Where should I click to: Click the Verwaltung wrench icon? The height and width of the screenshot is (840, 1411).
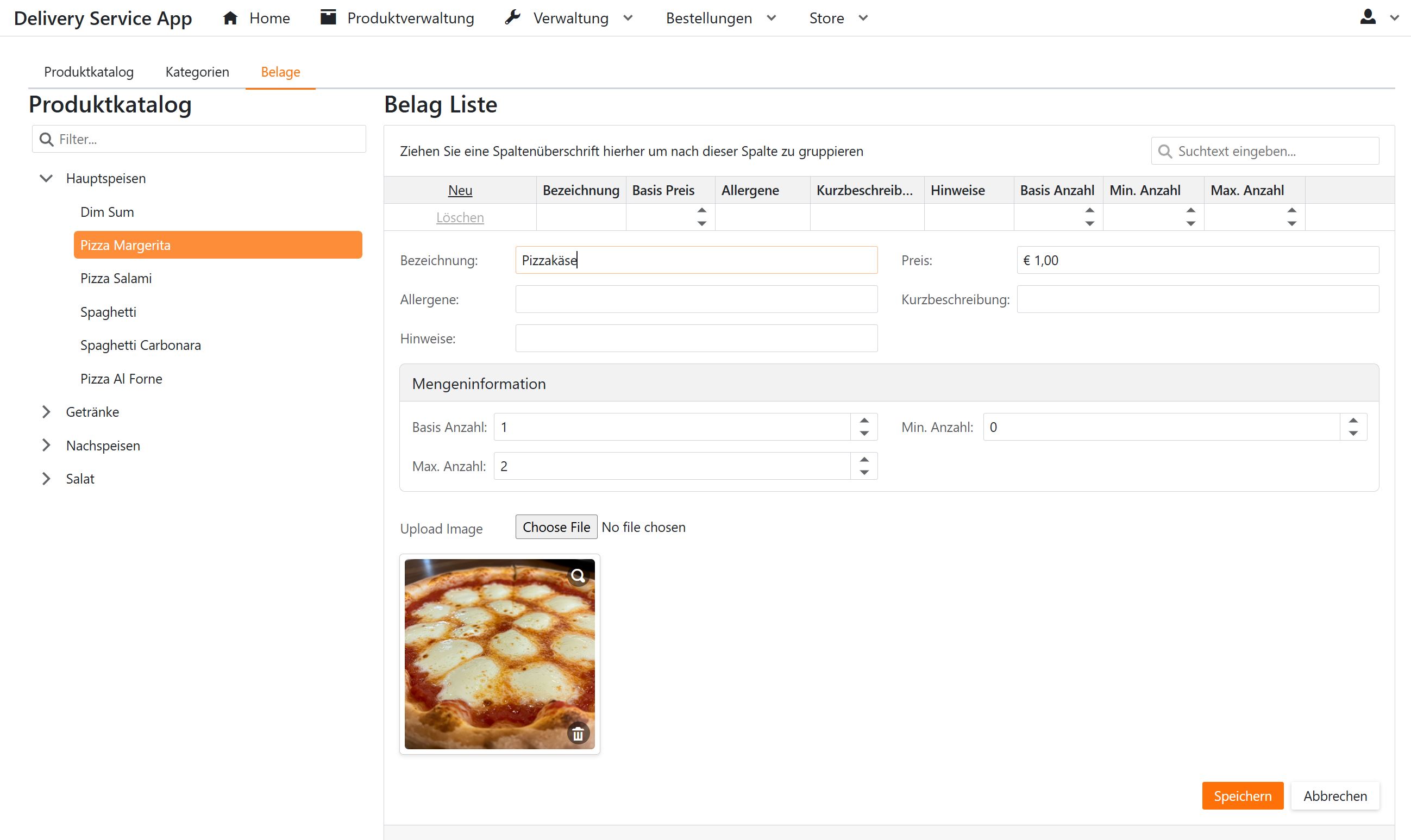click(x=513, y=17)
